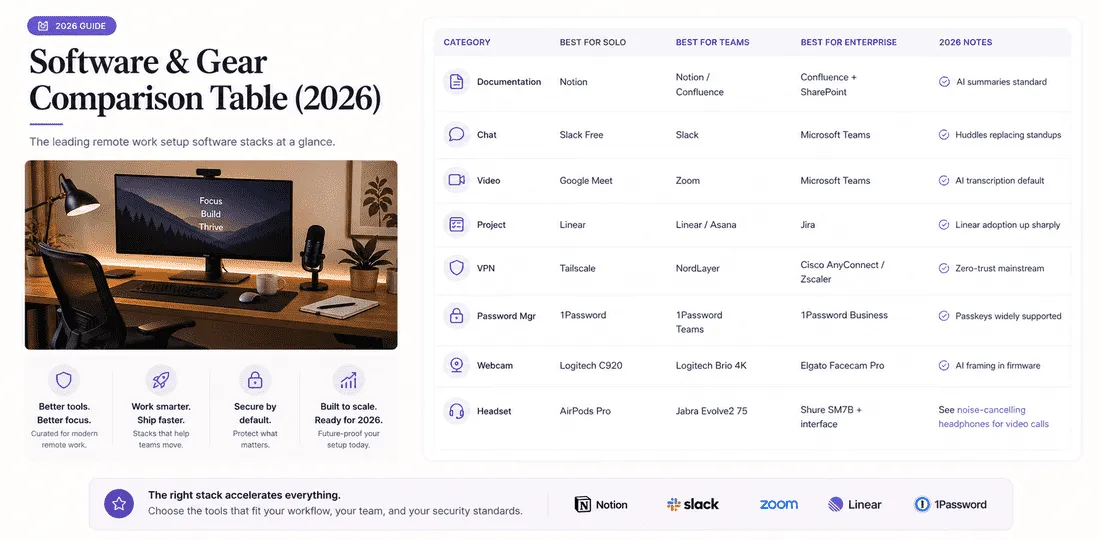Viewport: 1100px width, 540px height.
Task: Click check icon beside AI summaries standard
Action: coord(944,82)
